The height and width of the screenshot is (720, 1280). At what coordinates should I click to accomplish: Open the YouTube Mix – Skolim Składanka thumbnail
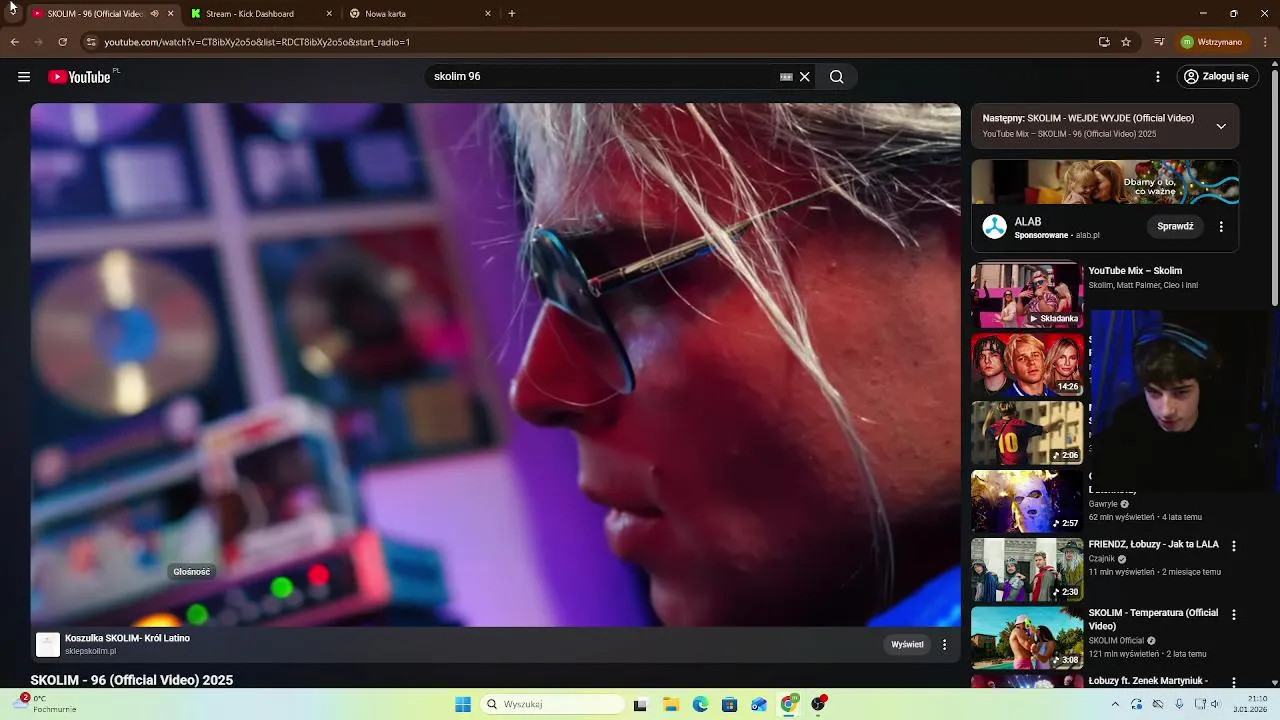click(1027, 295)
